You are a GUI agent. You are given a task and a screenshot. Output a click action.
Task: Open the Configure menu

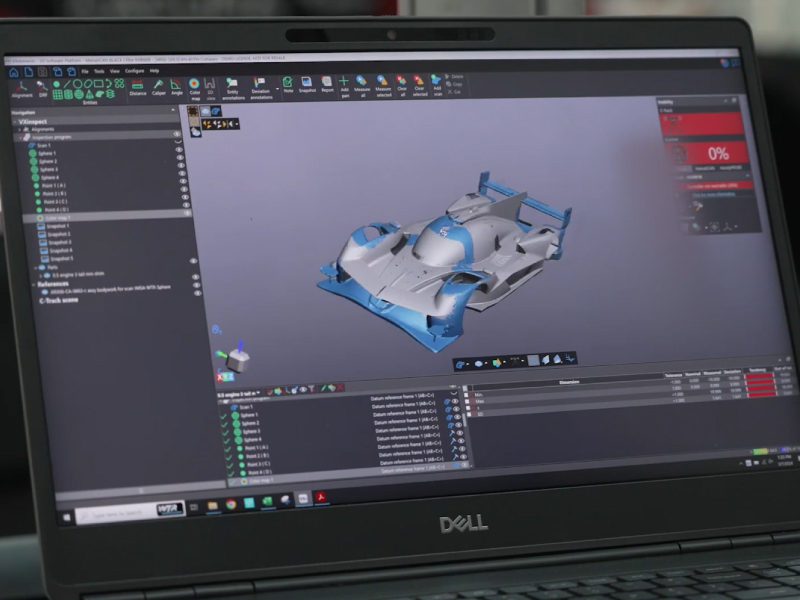134,71
